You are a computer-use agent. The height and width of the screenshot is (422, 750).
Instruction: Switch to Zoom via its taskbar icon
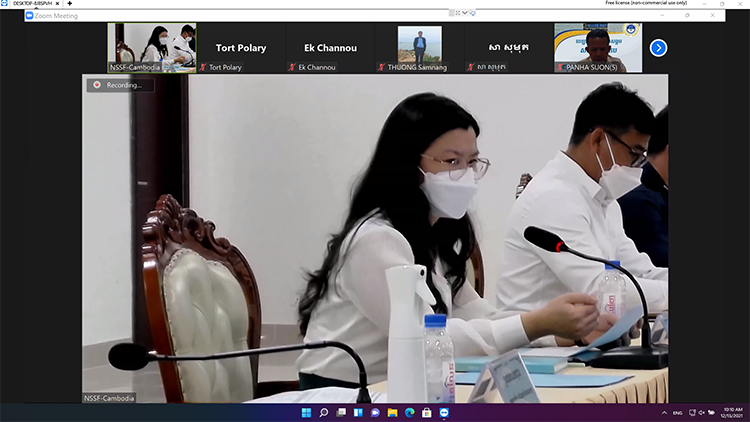[x=444, y=412]
